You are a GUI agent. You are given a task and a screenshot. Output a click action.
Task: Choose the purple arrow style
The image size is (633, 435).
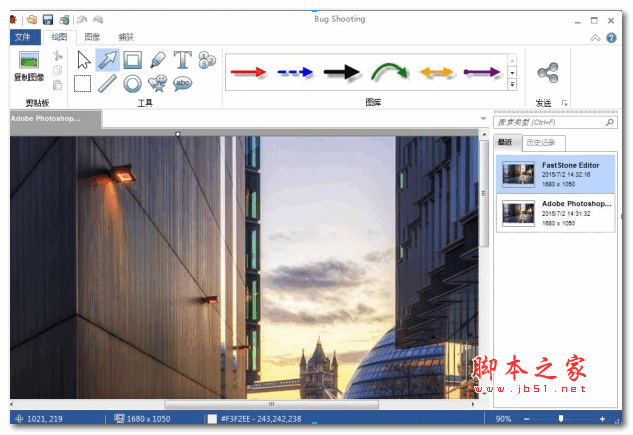pos(482,72)
